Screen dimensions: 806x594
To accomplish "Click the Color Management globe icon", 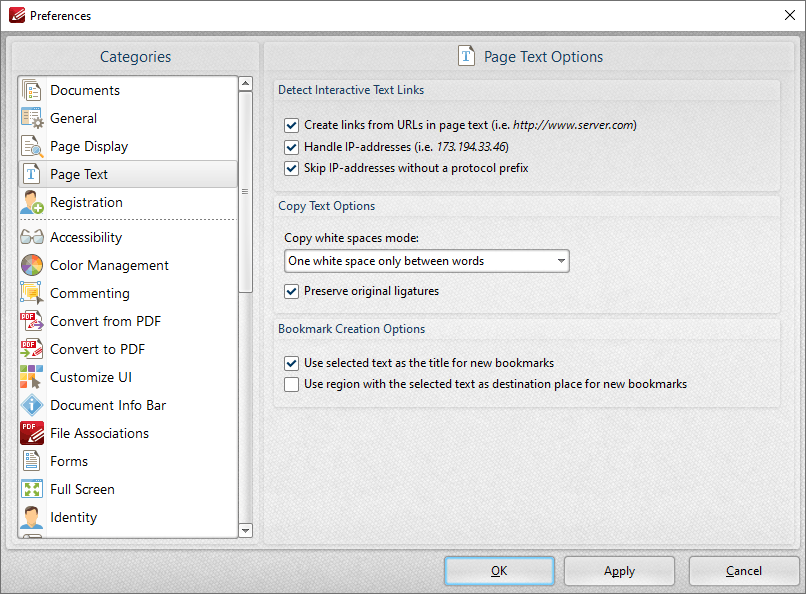I will pyautogui.click(x=35, y=265).
